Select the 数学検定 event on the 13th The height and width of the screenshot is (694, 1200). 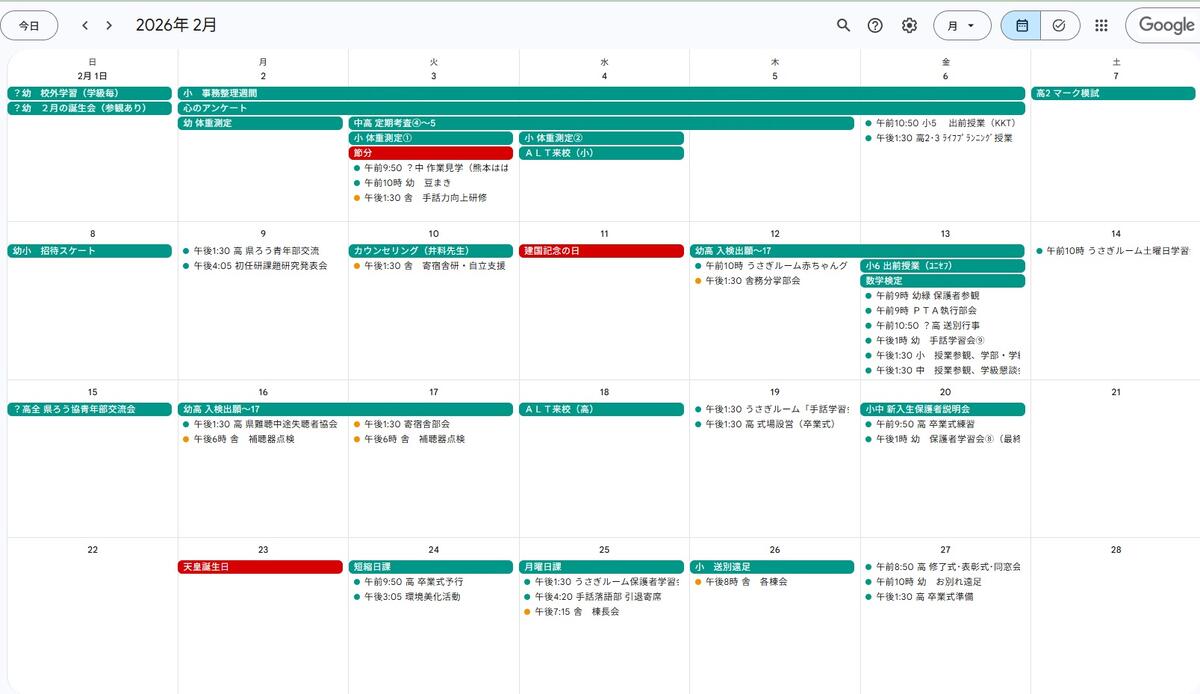click(x=942, y=281)
